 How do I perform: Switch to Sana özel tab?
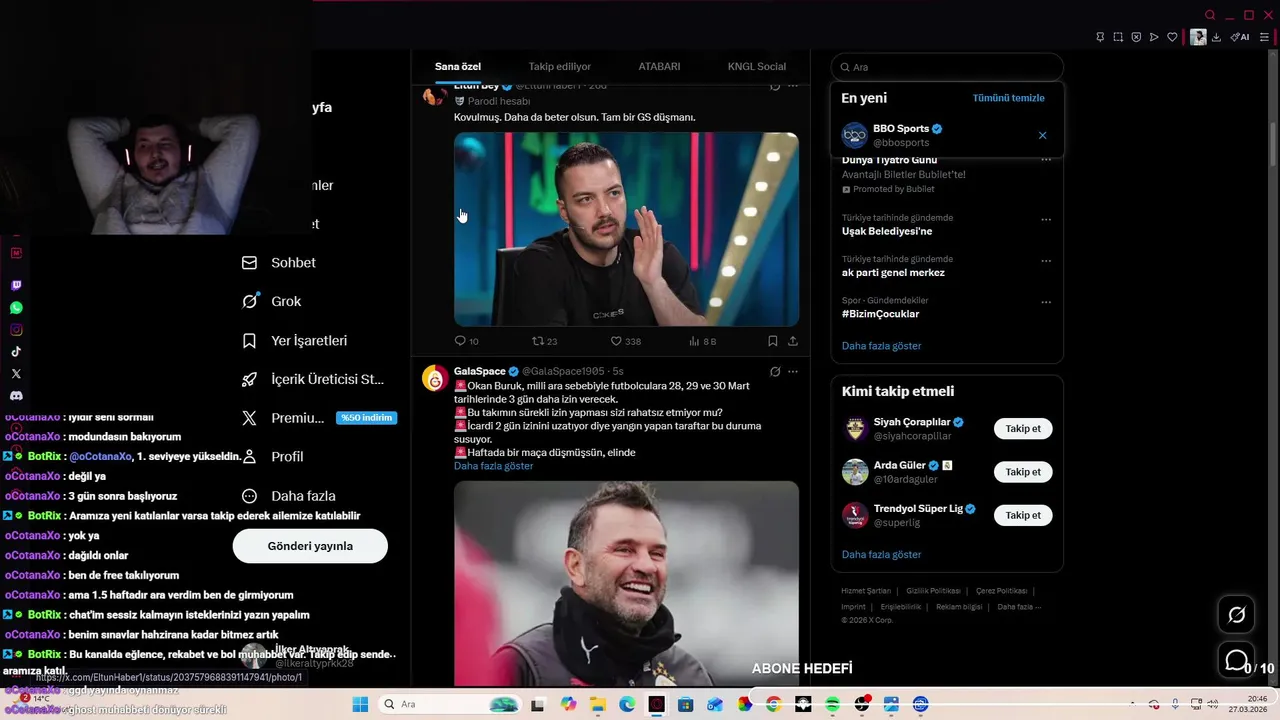click(x=458, y=67)
